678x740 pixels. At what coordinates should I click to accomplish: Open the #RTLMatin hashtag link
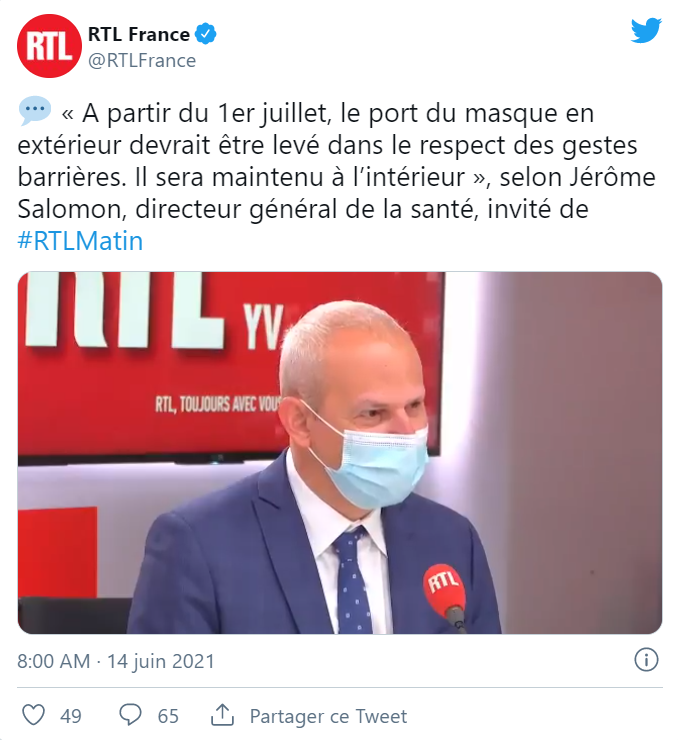coord(80,241)
